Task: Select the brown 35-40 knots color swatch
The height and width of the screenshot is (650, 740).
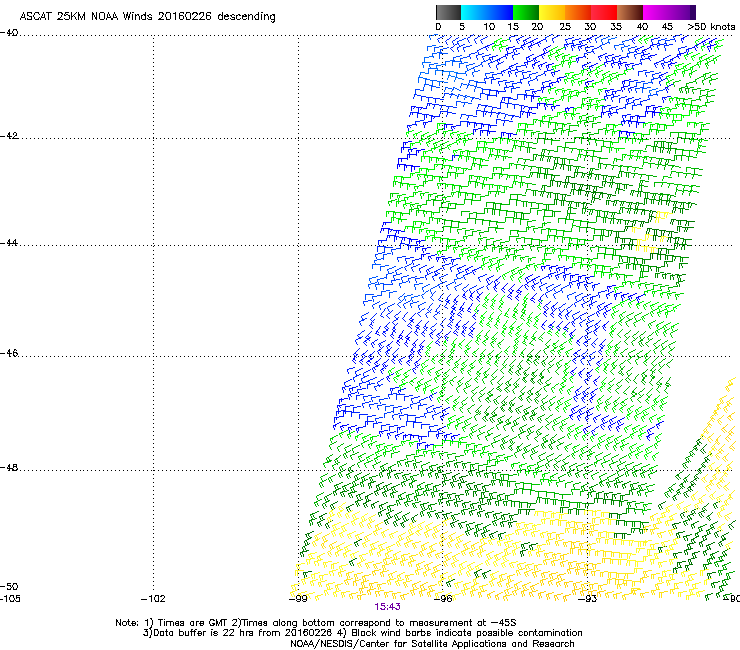Action: click(x=630, y=12)
